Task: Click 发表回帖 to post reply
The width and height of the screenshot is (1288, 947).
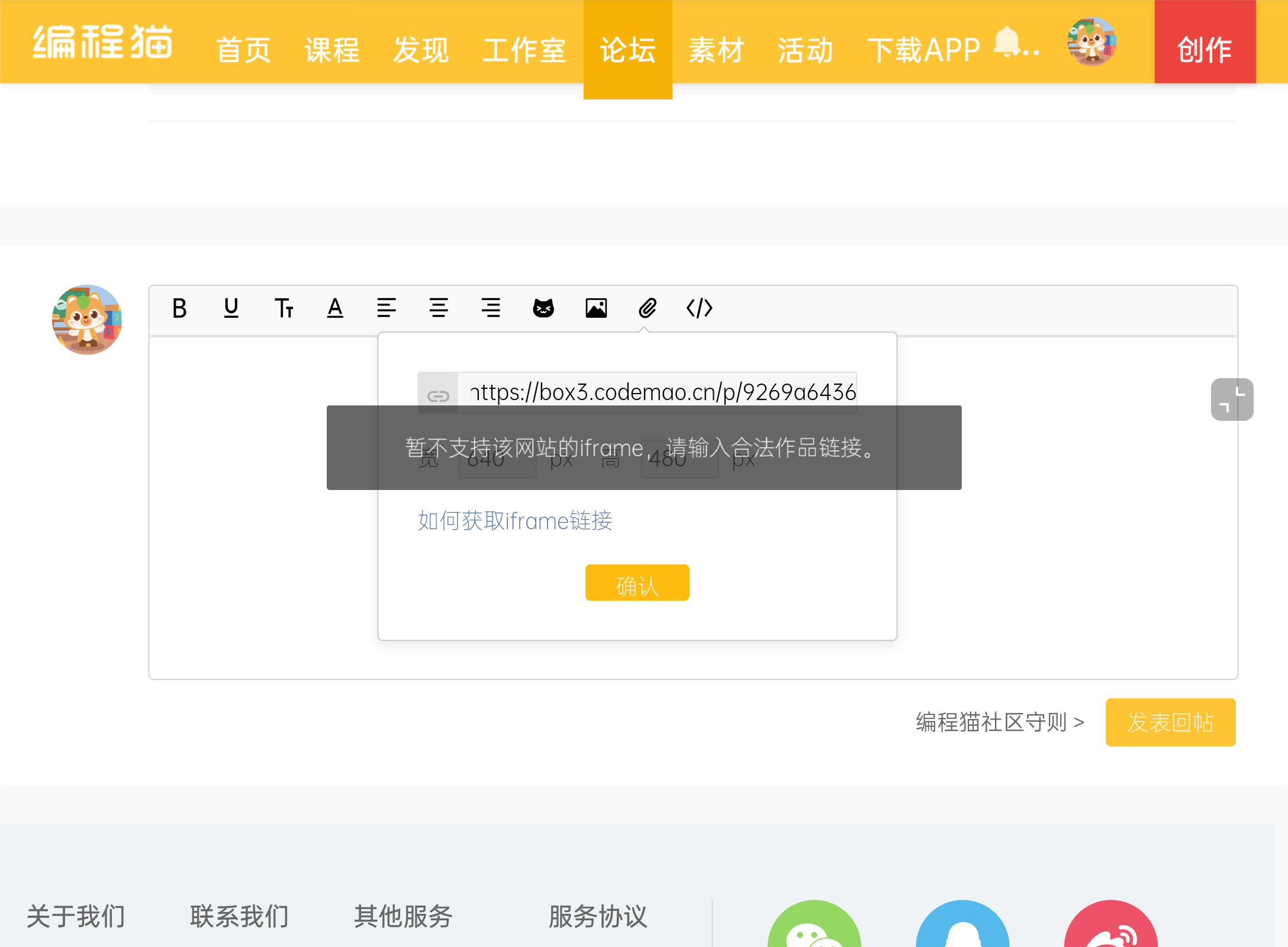Action: (x=1171, y=722)
